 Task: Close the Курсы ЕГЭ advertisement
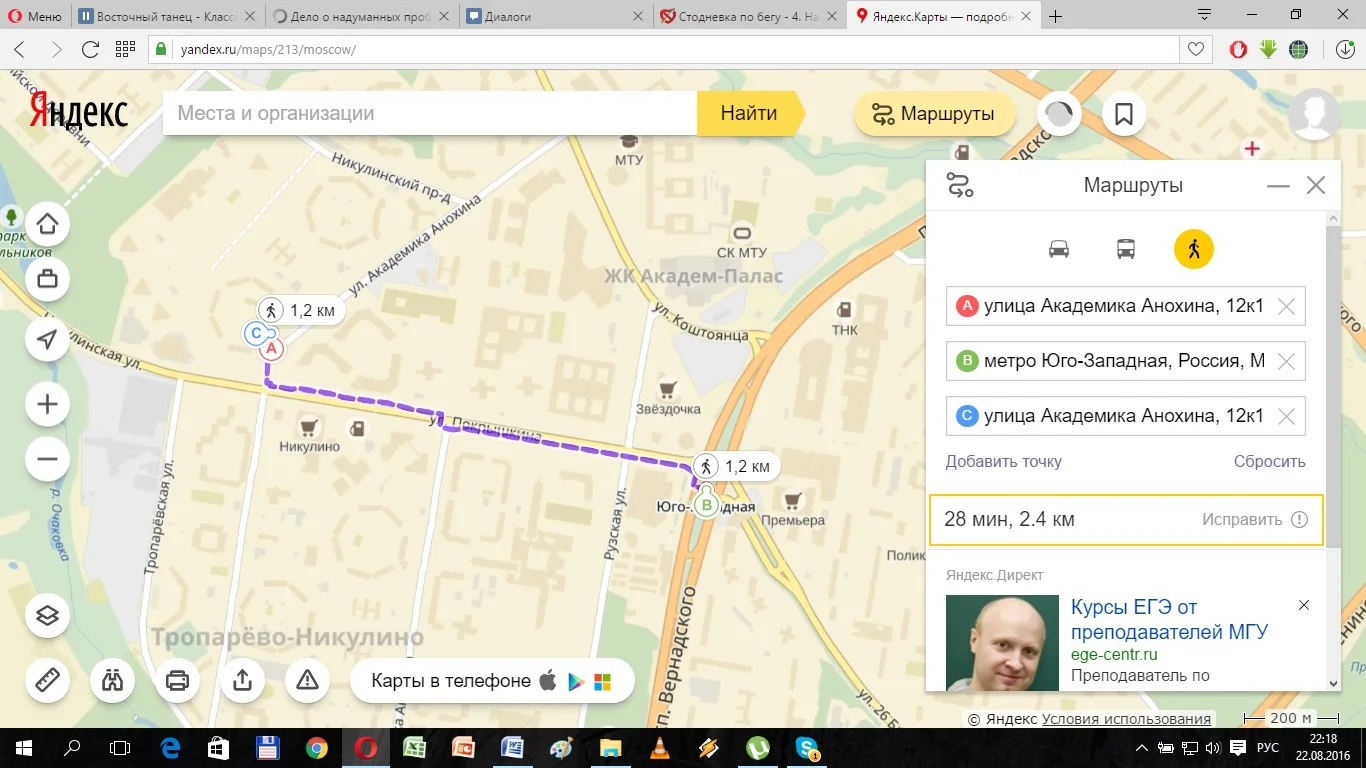pos(1304,606)
